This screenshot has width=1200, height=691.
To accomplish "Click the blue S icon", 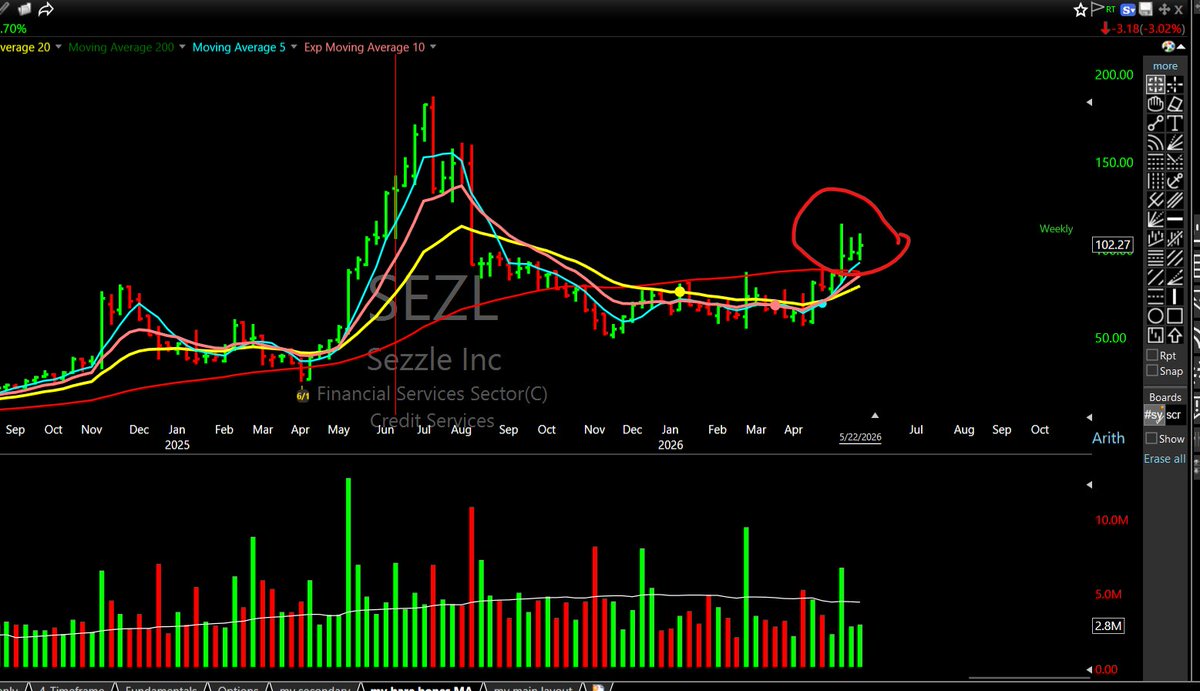I will (1127, 10).
